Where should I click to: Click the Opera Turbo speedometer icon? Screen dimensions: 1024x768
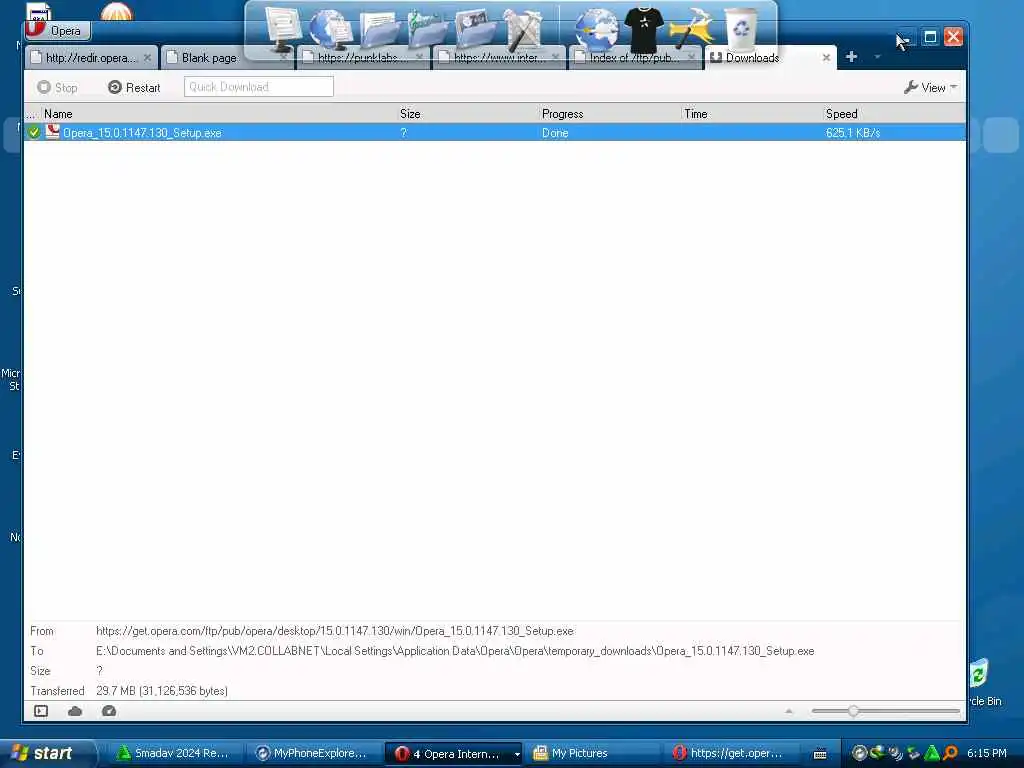[109, 711]
